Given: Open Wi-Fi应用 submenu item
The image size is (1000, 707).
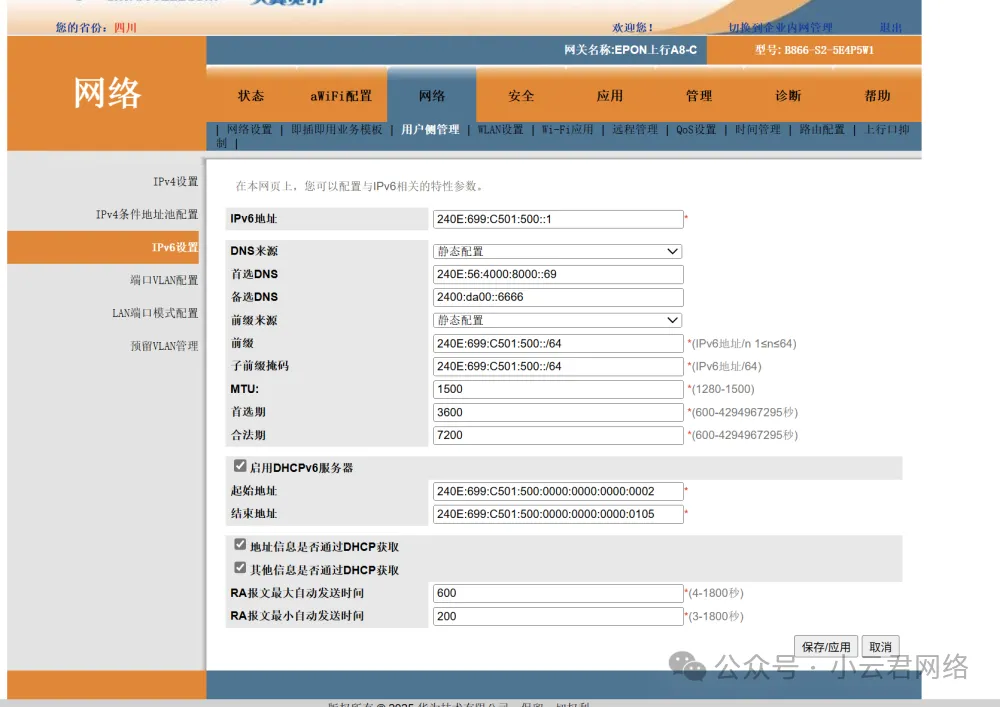Looking at the screenshot, I should 568,129.
